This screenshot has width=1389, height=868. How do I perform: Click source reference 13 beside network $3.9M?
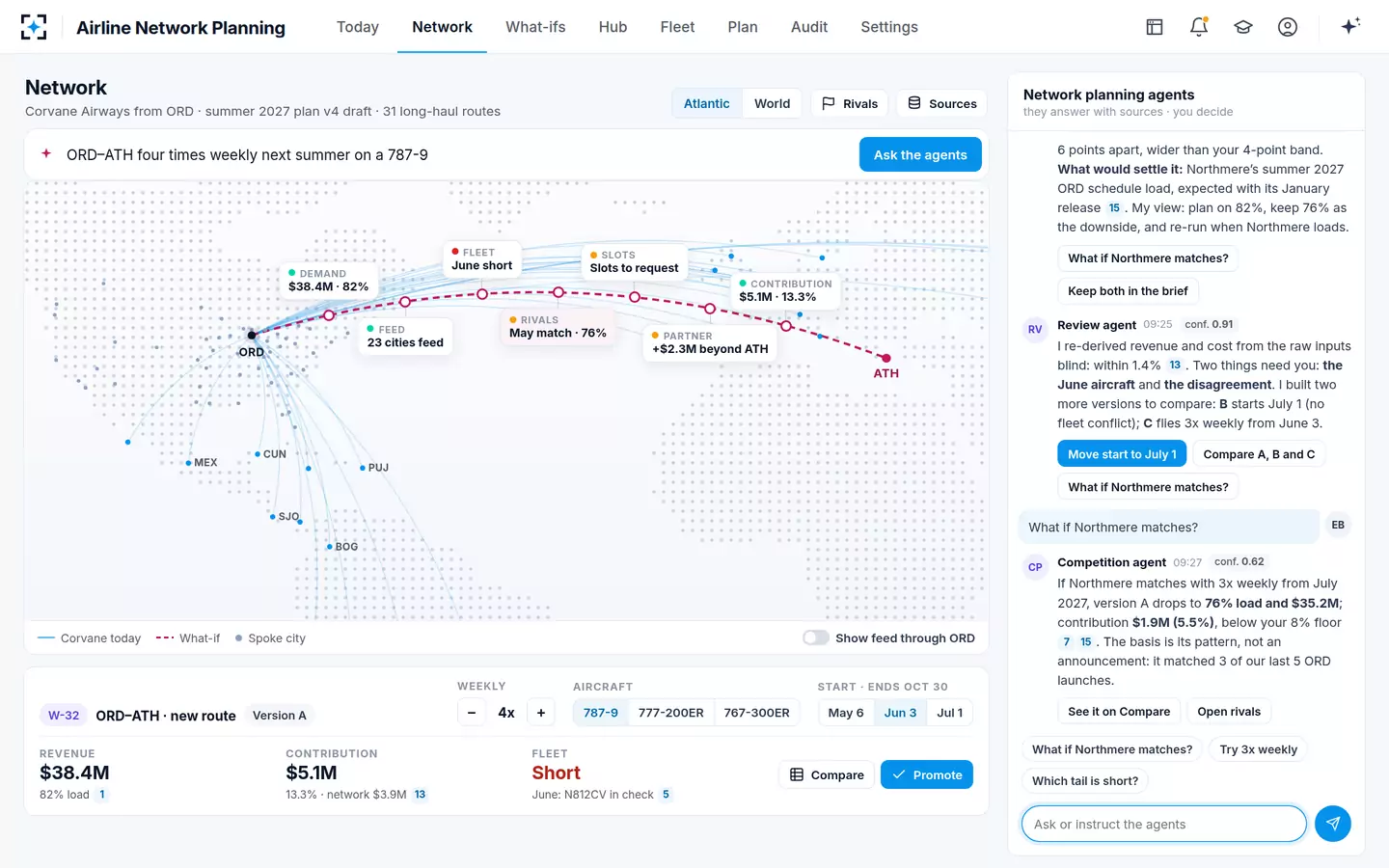(x=421, y=795)
